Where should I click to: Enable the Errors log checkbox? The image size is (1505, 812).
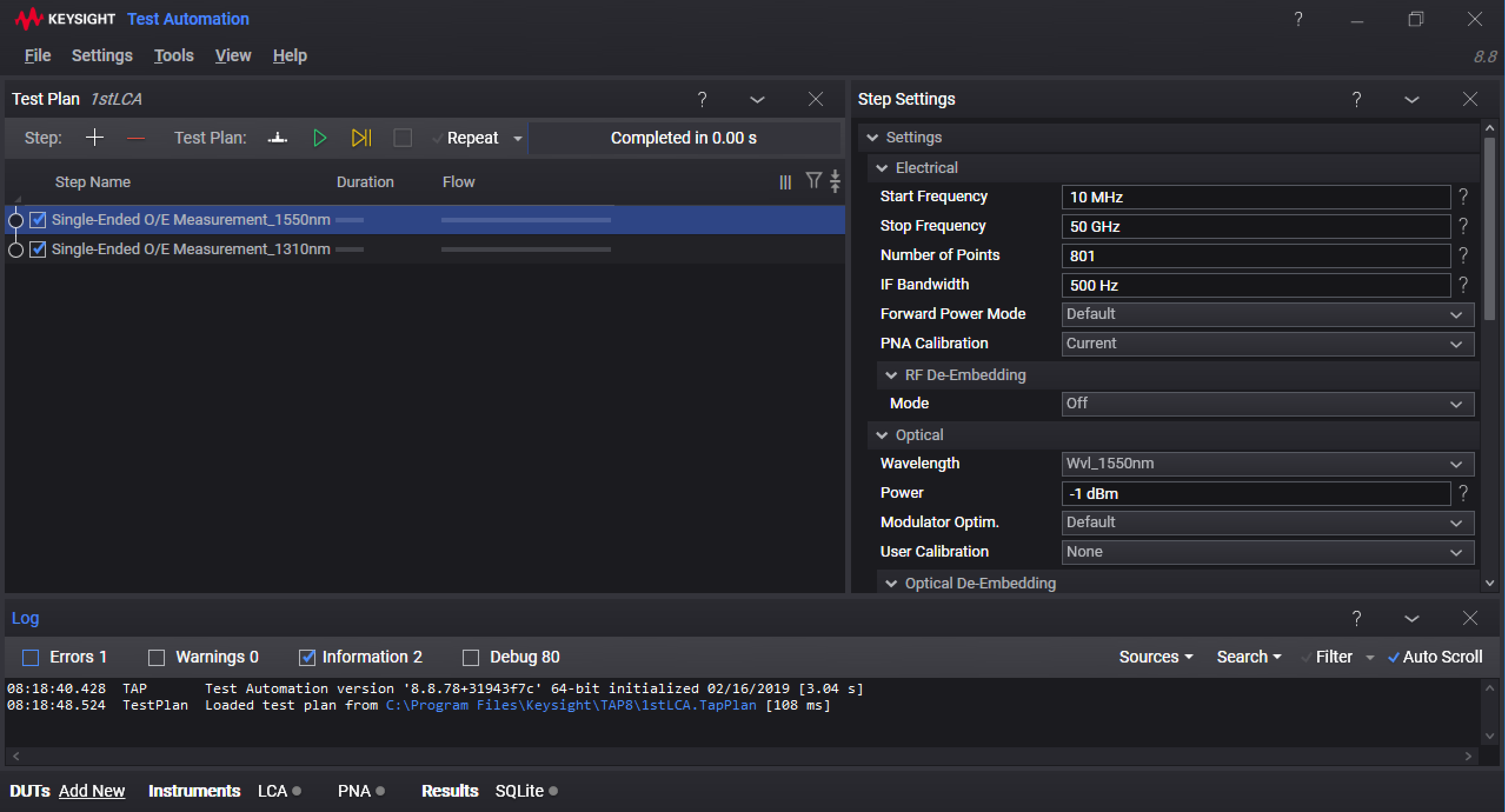pyautogui.click(x=31, y=657)
